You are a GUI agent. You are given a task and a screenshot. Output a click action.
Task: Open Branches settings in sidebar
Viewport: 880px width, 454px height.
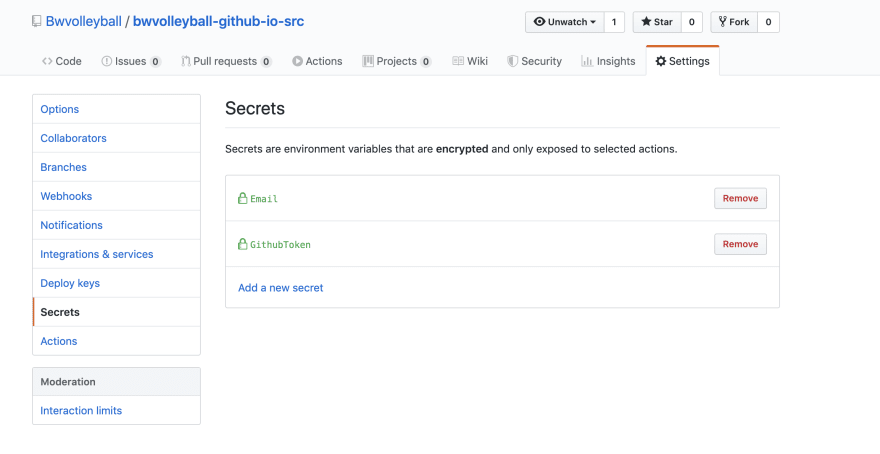(116, 167)
